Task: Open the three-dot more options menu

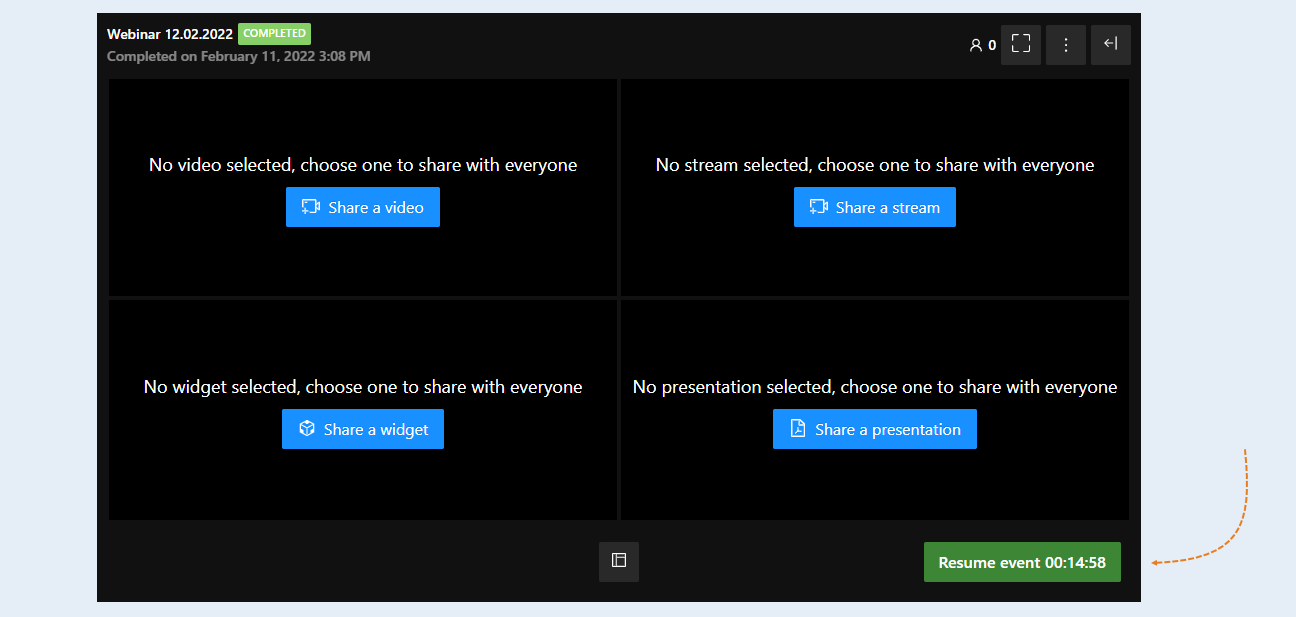Action: tap(1066, 45)
